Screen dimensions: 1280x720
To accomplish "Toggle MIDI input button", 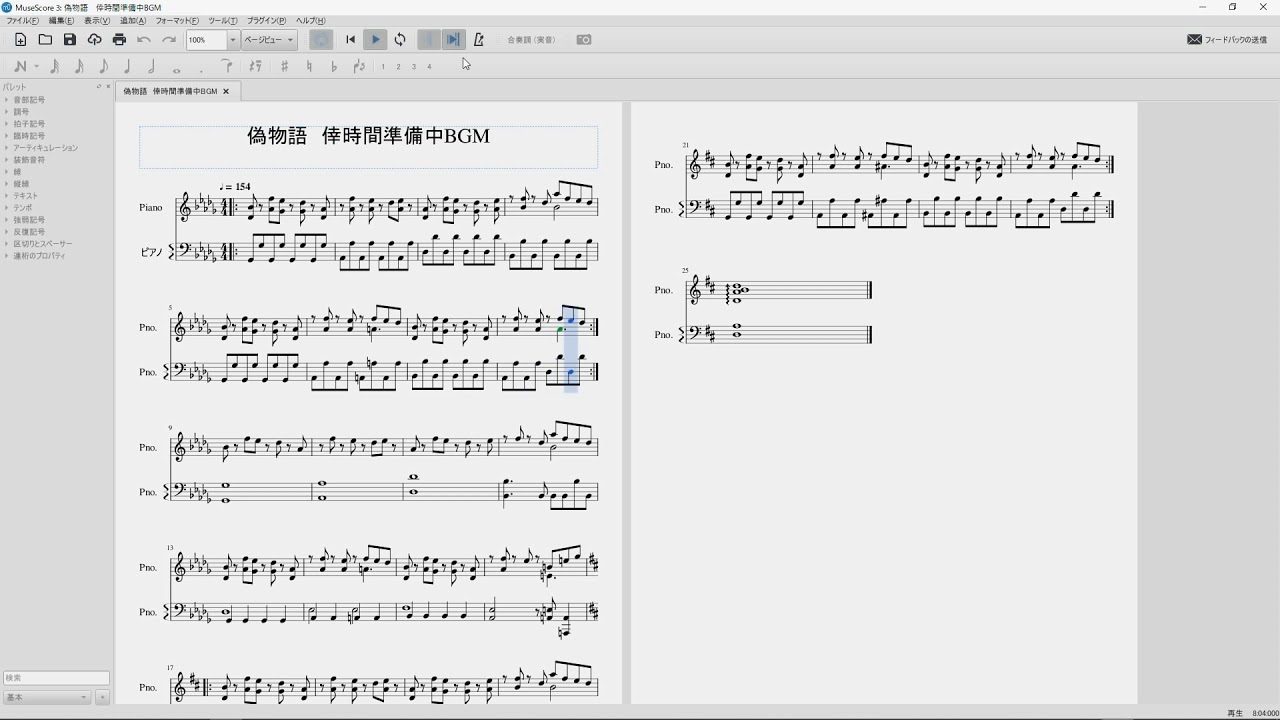I will click(x=321, y=40).
